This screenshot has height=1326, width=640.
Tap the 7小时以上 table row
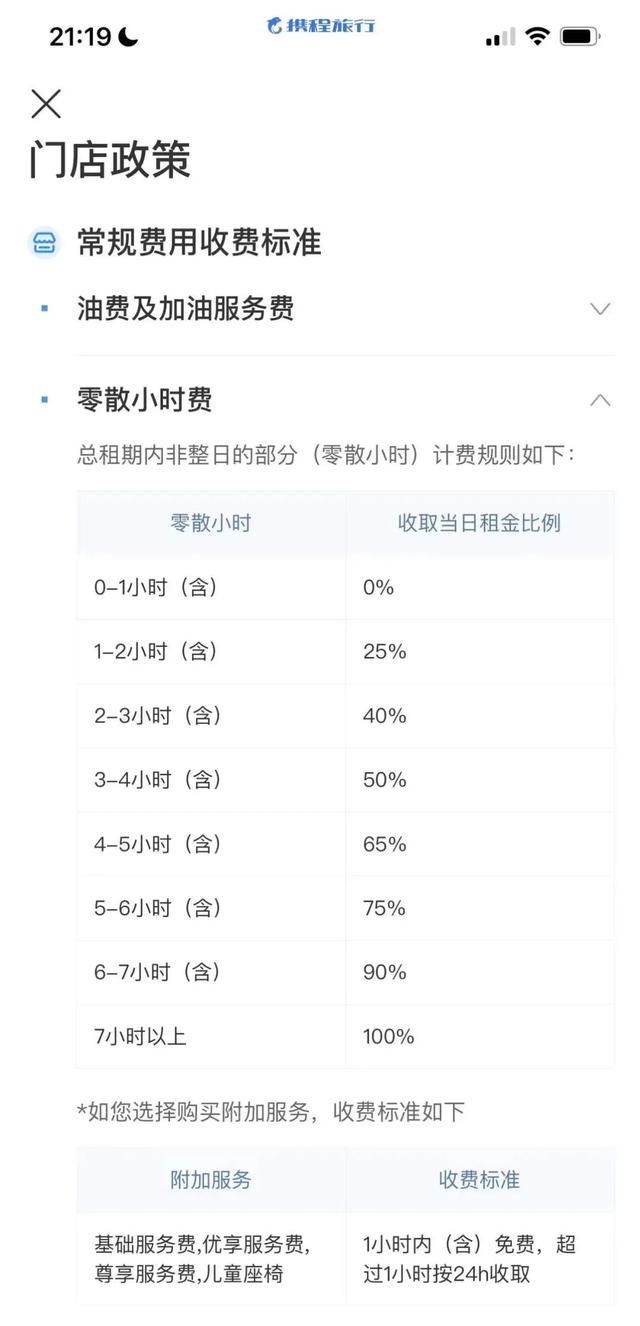[345, 1036]
